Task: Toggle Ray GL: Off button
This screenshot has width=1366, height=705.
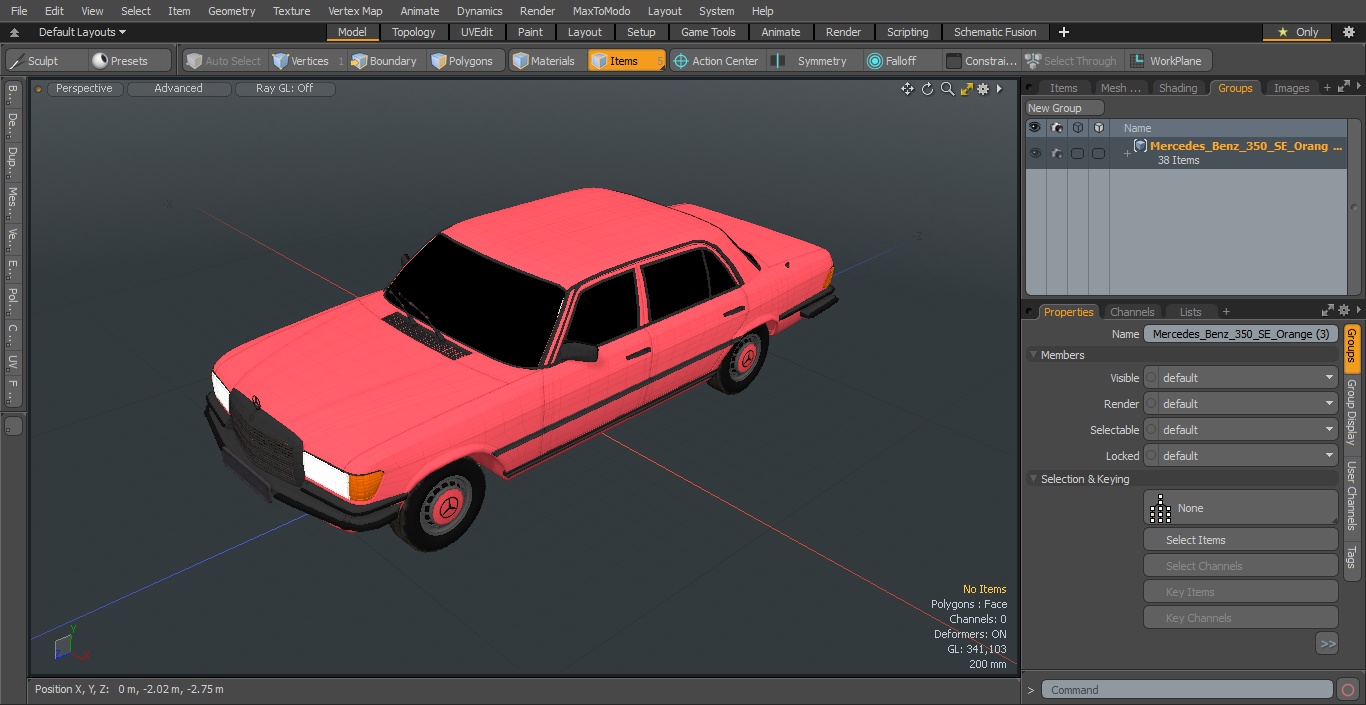Action: (285, 88)
